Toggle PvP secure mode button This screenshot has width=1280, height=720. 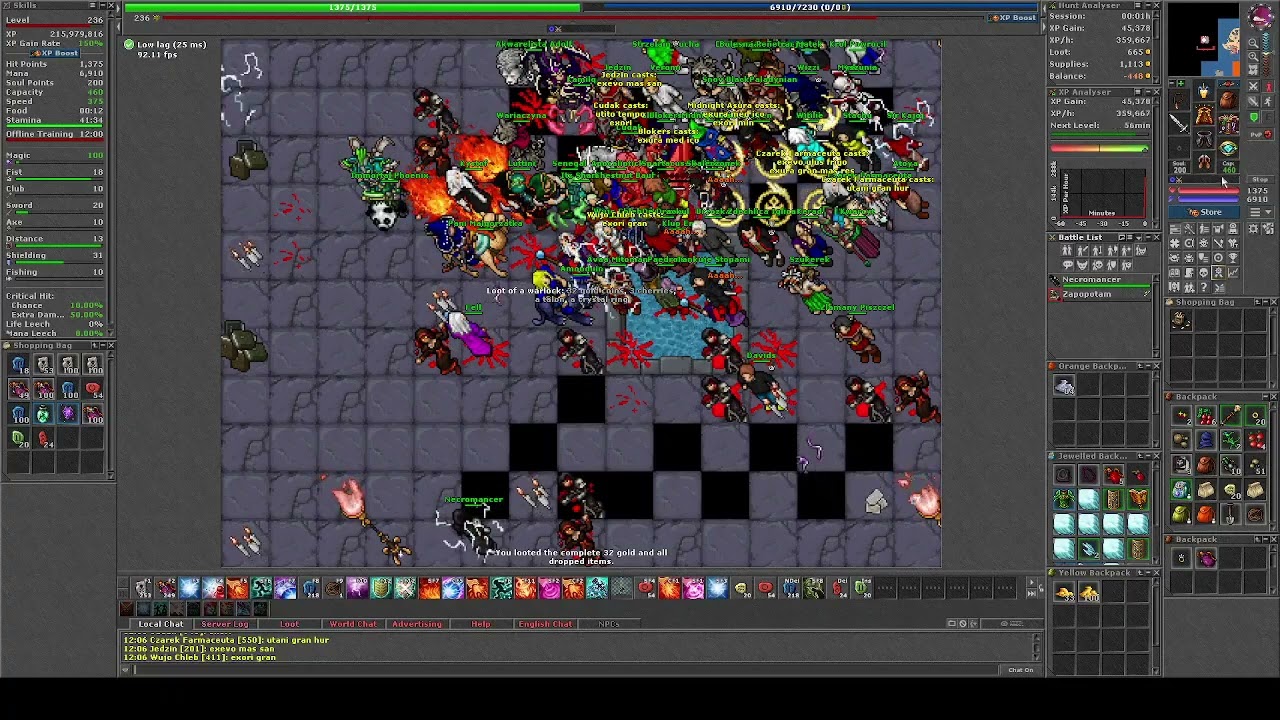click(1261, 134)
